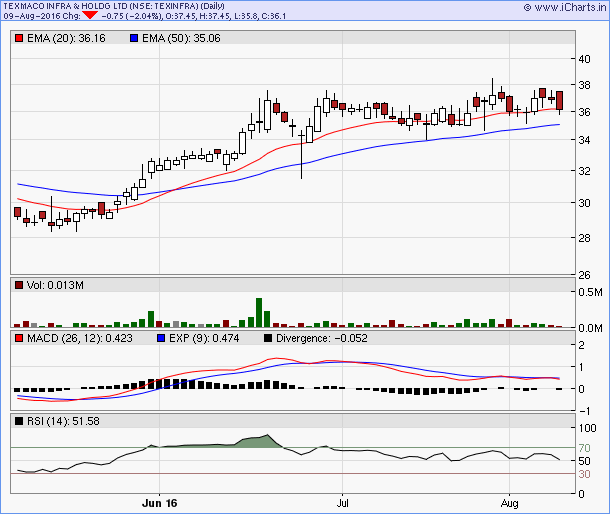Click the EXP (9): 0.474 label
This screenshot has width=610, height=514.
click(x=204, y=338)
